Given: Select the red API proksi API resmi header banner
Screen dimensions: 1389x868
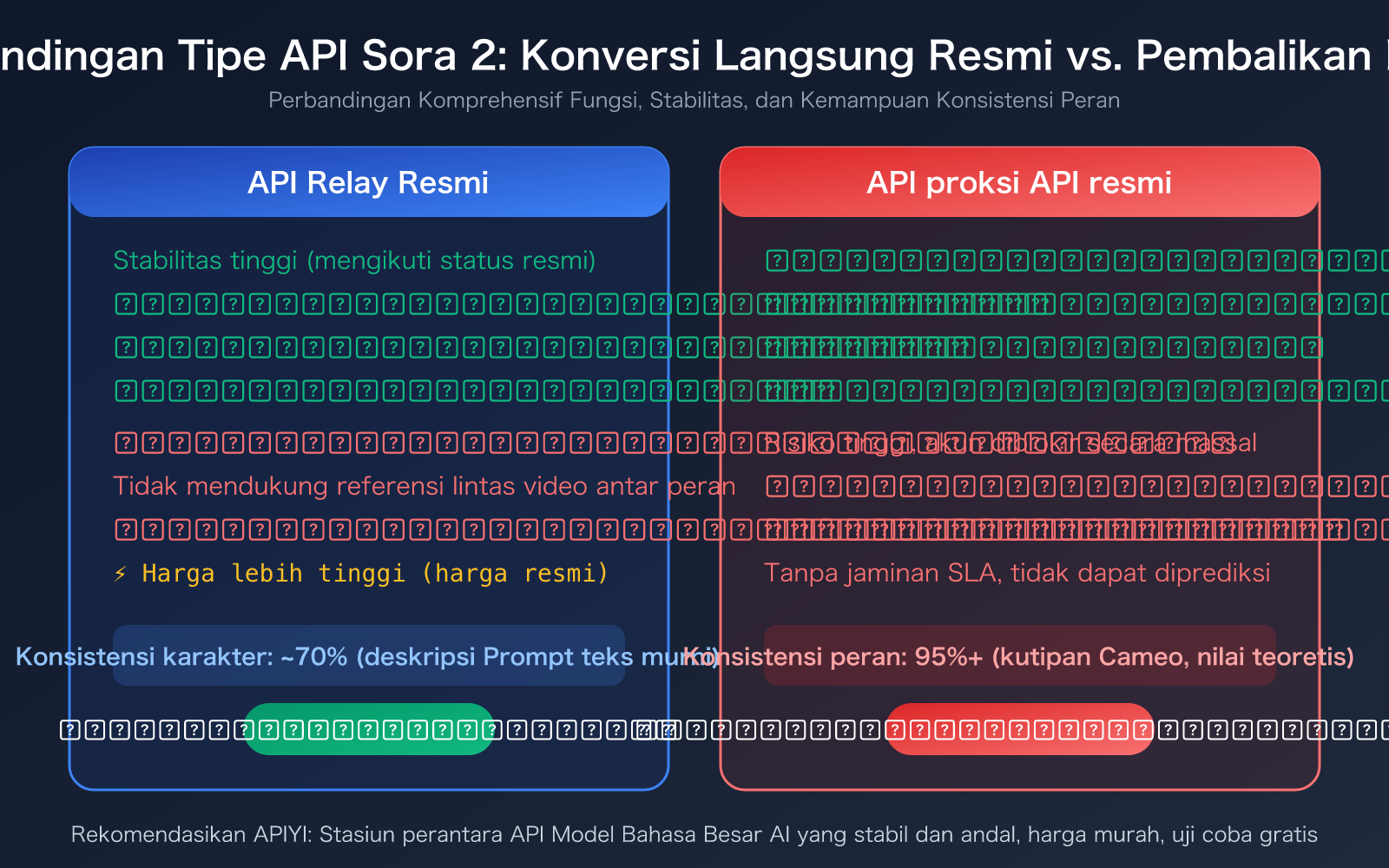Looking at the screenshot, I should [1019, 182].
